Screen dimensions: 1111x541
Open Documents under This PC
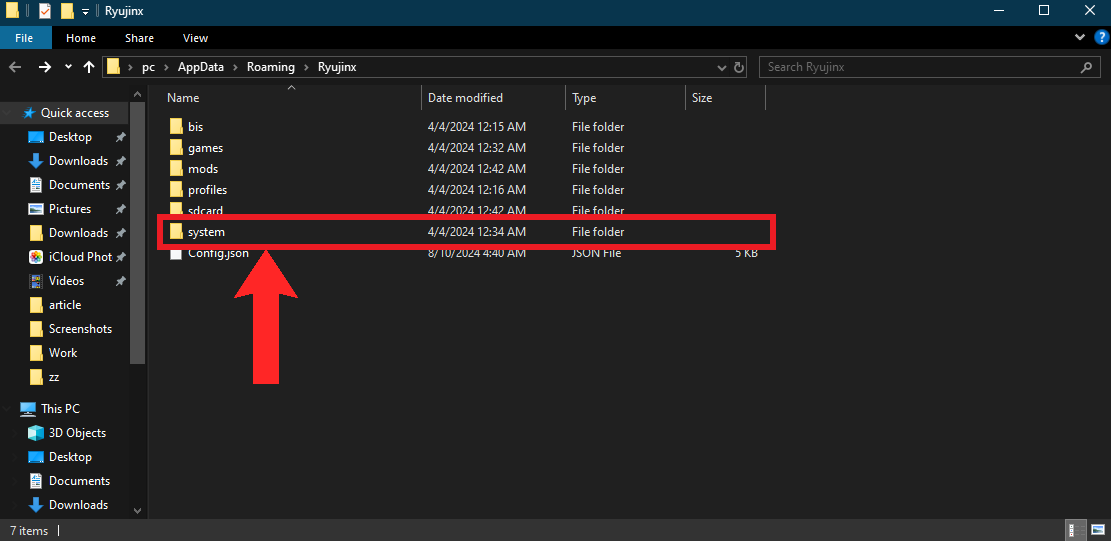pos(79,481)
